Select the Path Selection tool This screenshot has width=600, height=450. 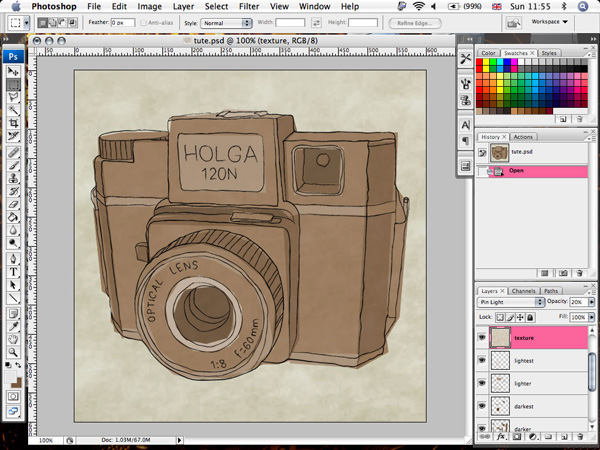13,285
